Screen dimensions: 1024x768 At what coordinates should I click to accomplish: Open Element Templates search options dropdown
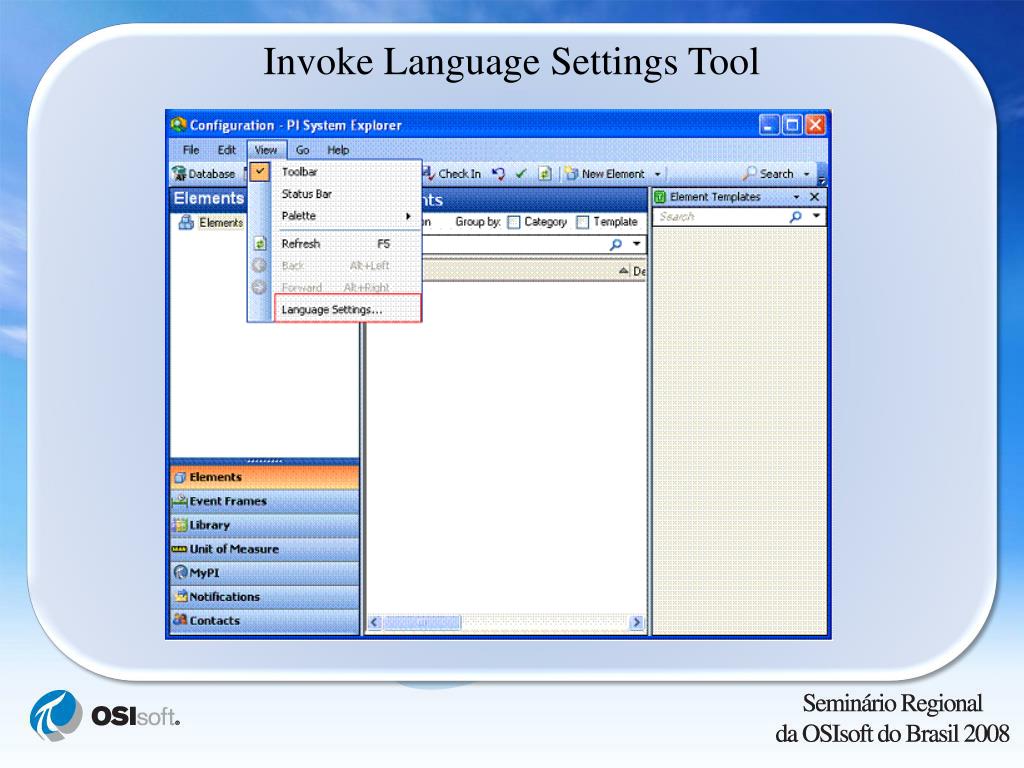coord(816,216)
